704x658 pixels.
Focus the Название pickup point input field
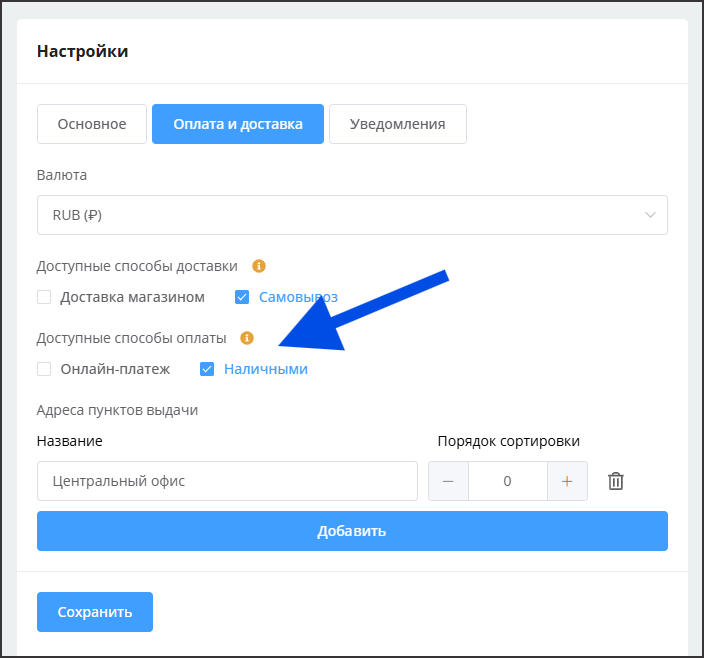pos(227,481)
